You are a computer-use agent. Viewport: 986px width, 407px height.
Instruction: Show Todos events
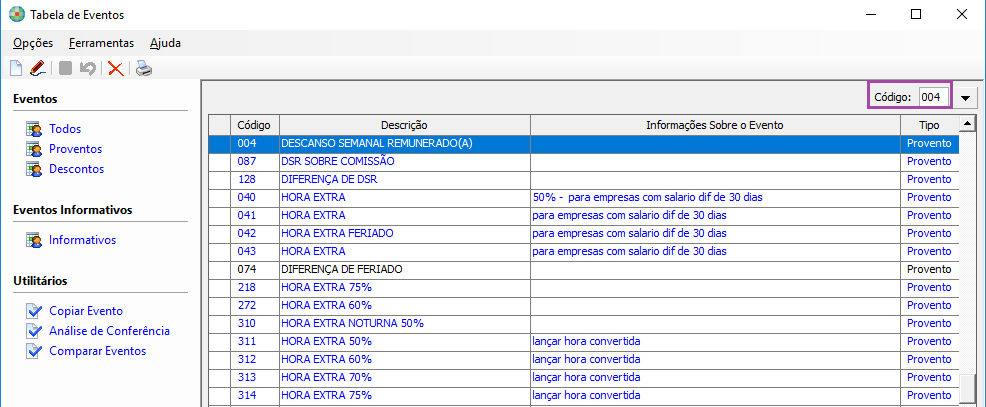point(65,129)
